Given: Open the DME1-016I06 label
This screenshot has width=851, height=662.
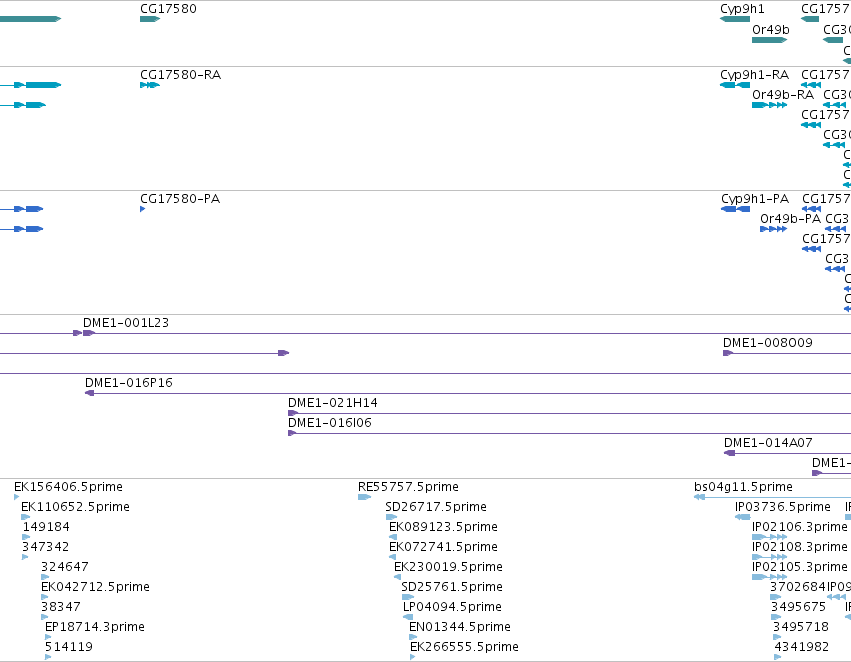Looking at the screenshot, I should pyautogui.click(x=329, y=423).
